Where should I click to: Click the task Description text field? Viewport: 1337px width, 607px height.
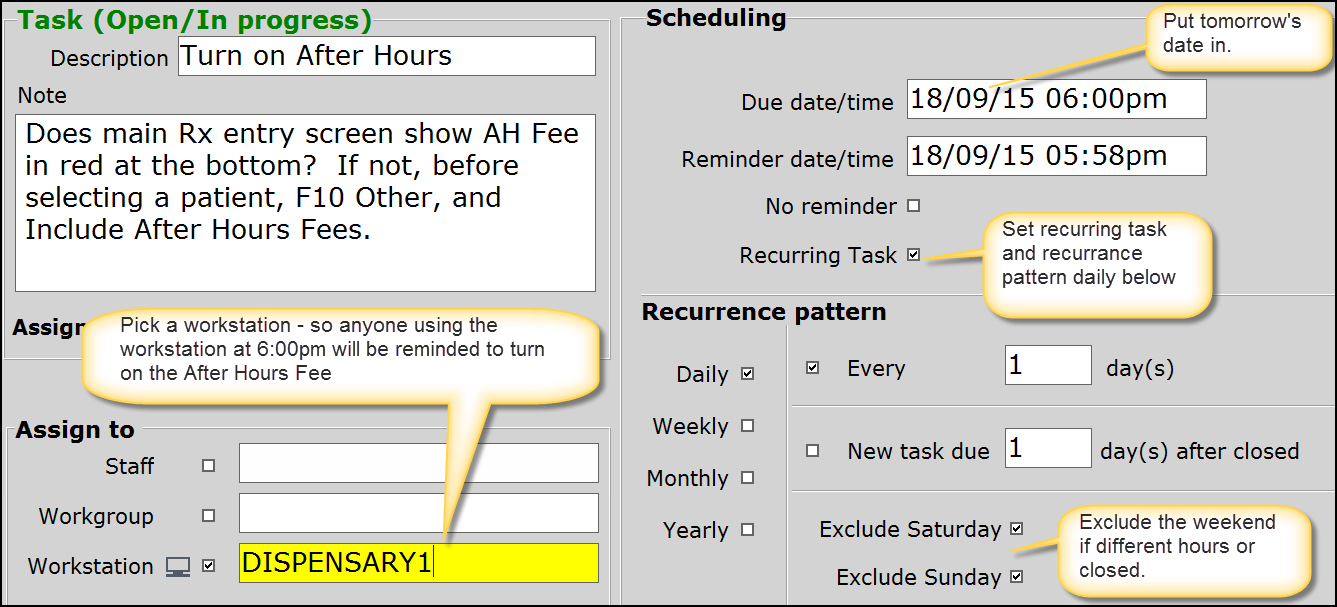click(x=386, y=56)
